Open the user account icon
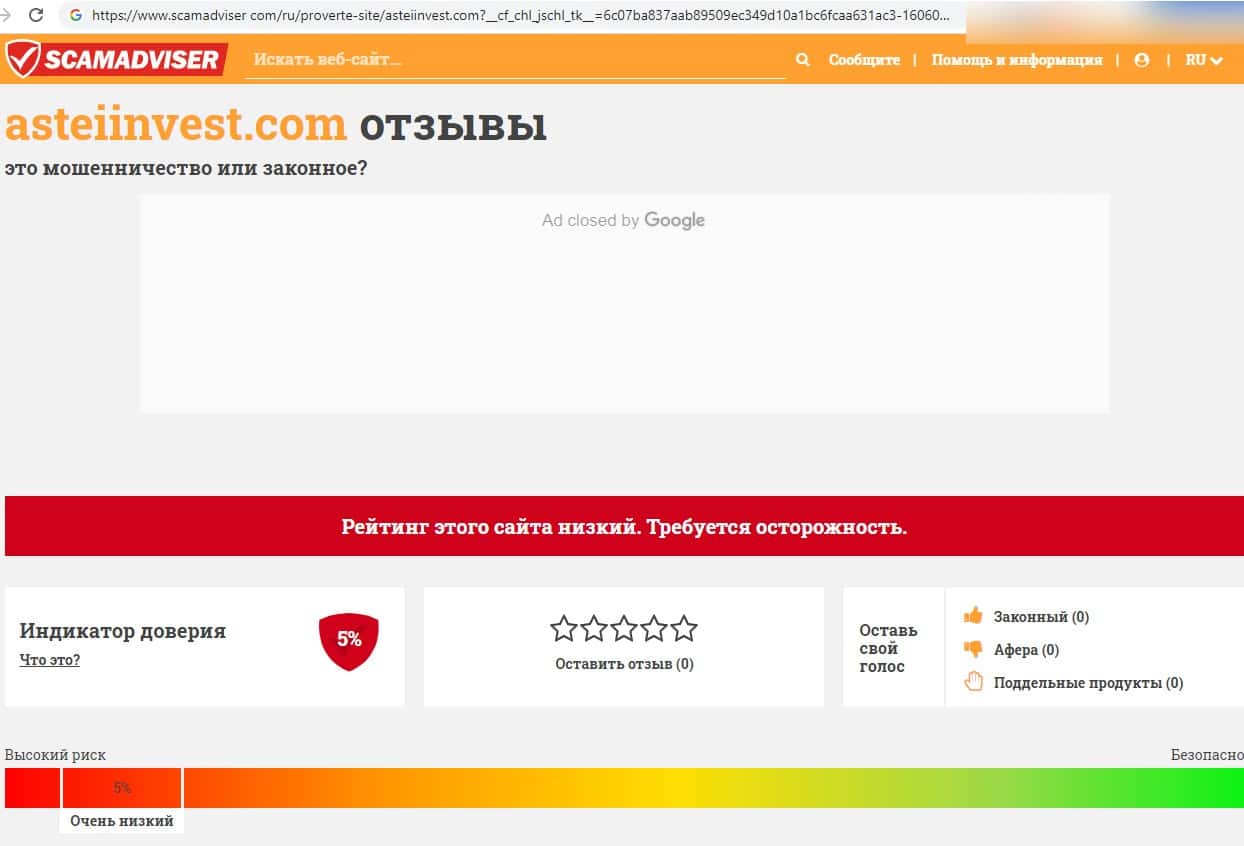Screen dimensions: 1244x846 (x=1141, y=60)
